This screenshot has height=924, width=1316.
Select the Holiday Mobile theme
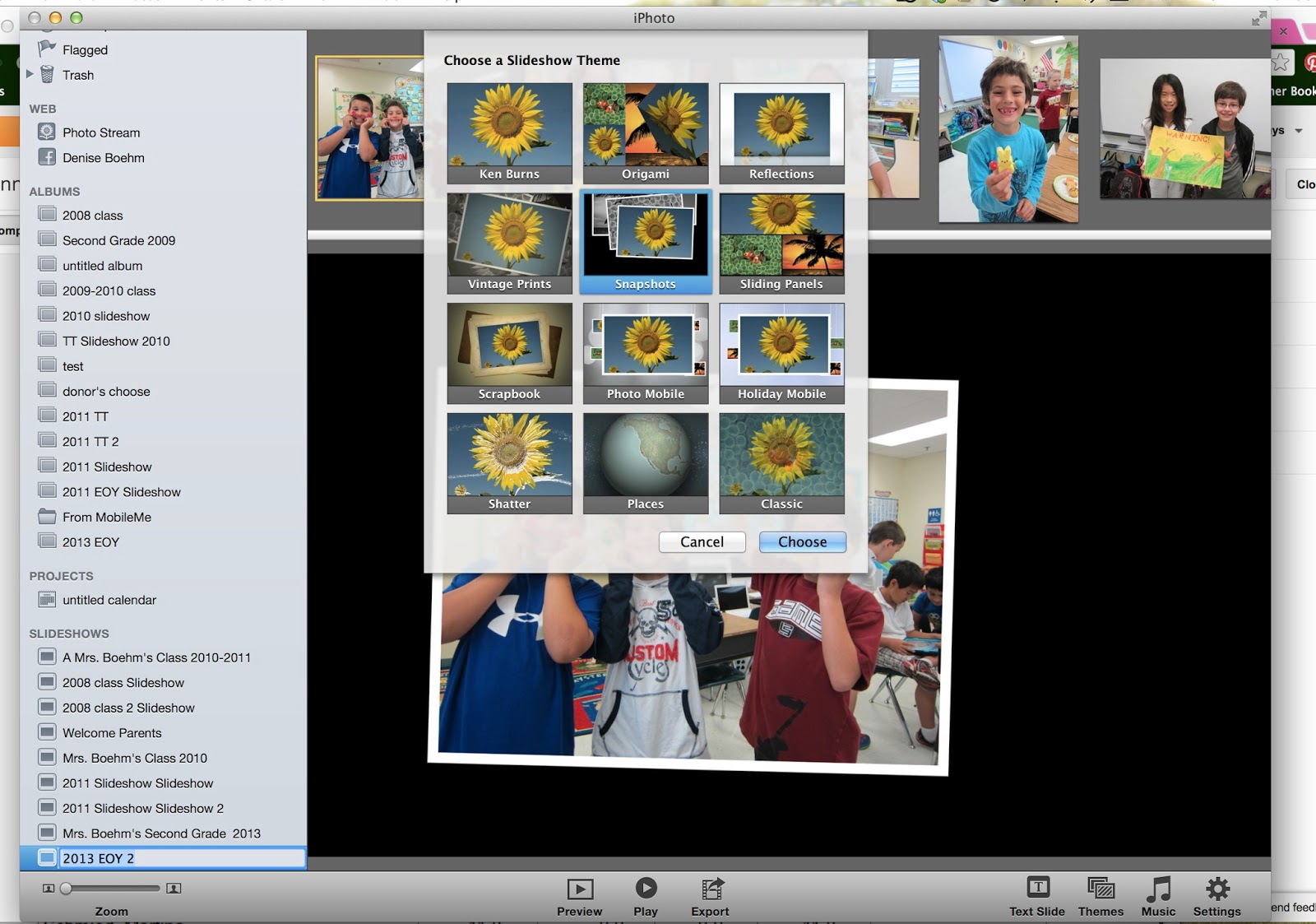tap(781, 353)
